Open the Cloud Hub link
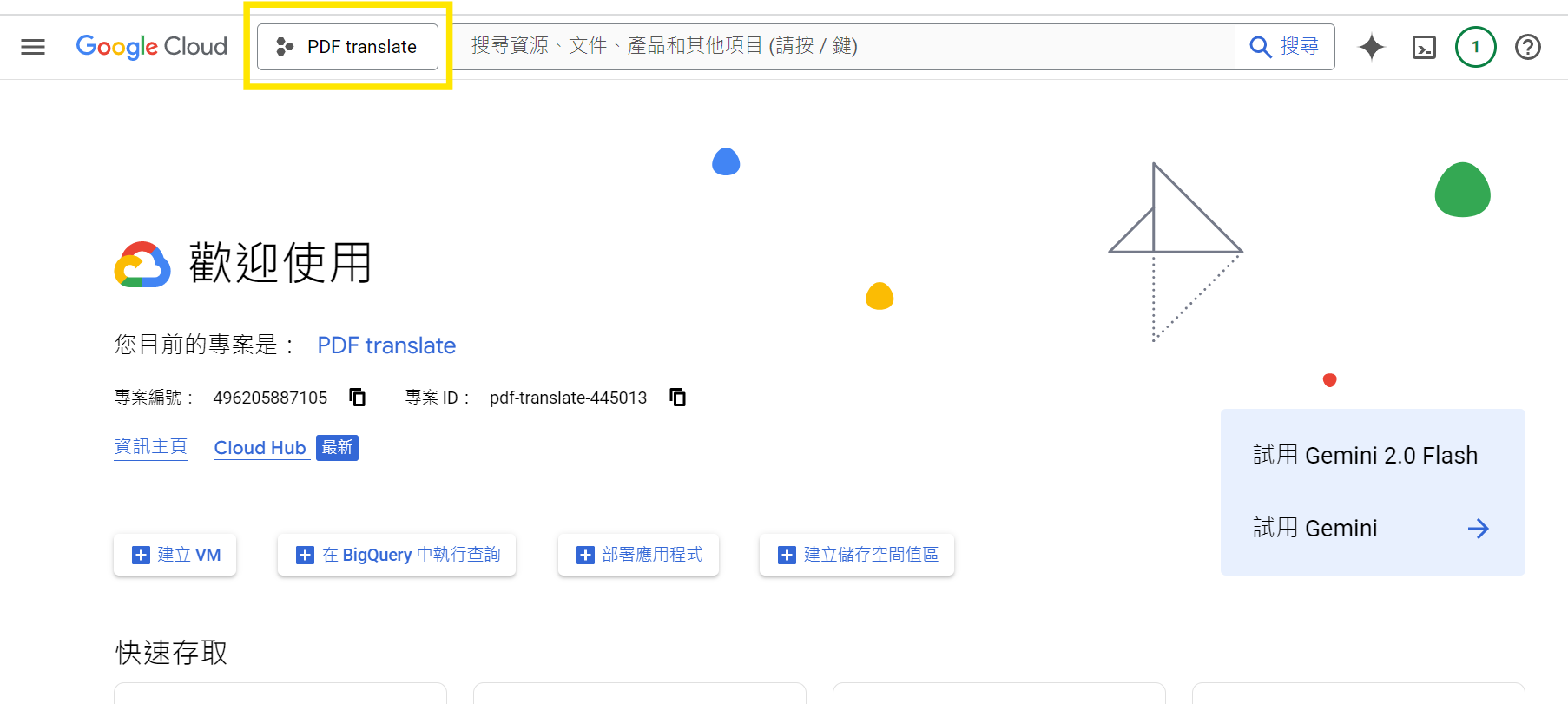 [x=260, y=448]
